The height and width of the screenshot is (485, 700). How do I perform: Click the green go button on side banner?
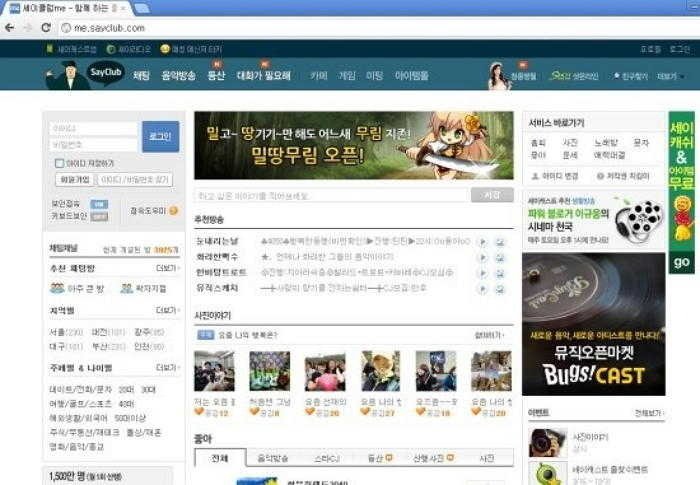[682, 262]
